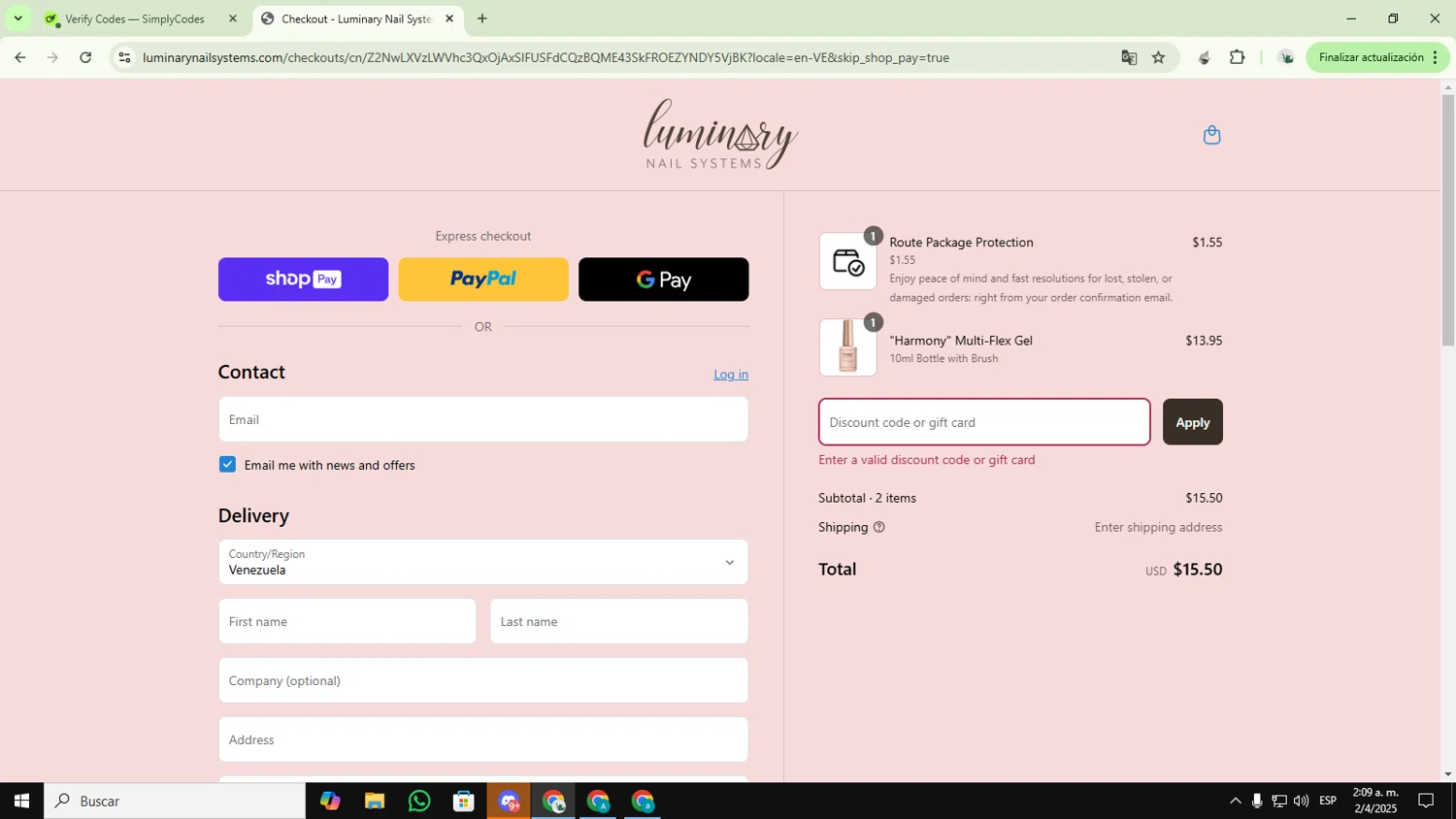
Task: Click the browser address bar URL
Action: pos(546,57)
